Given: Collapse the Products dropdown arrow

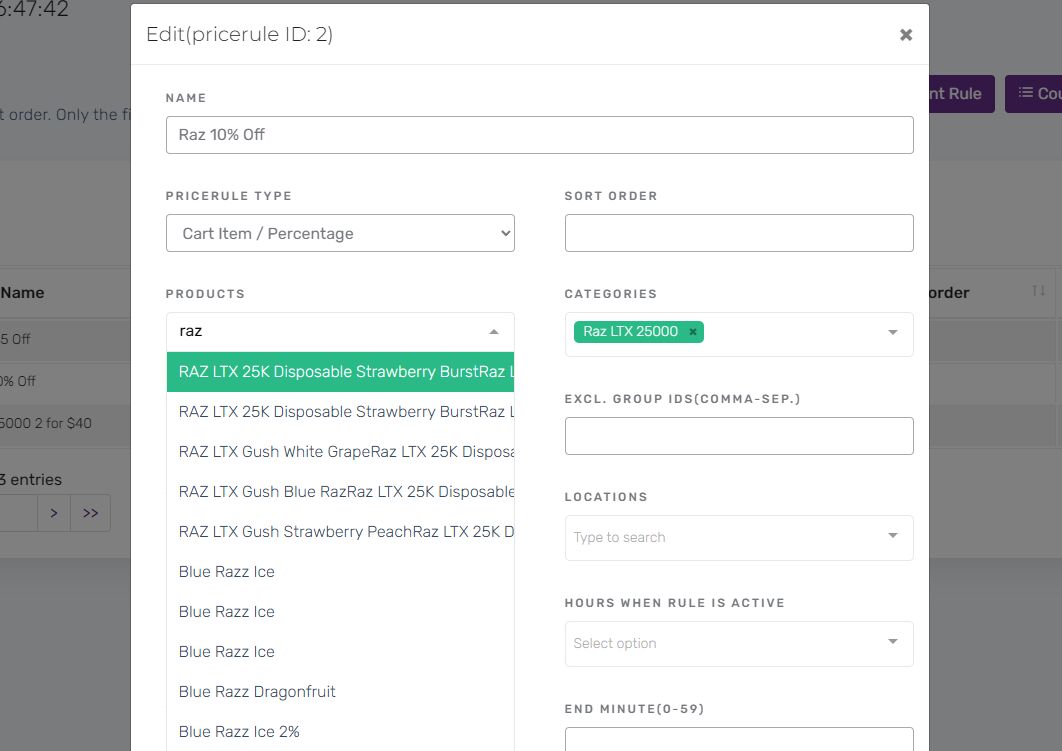Looking at the screenshot, I should click(494, 331).
